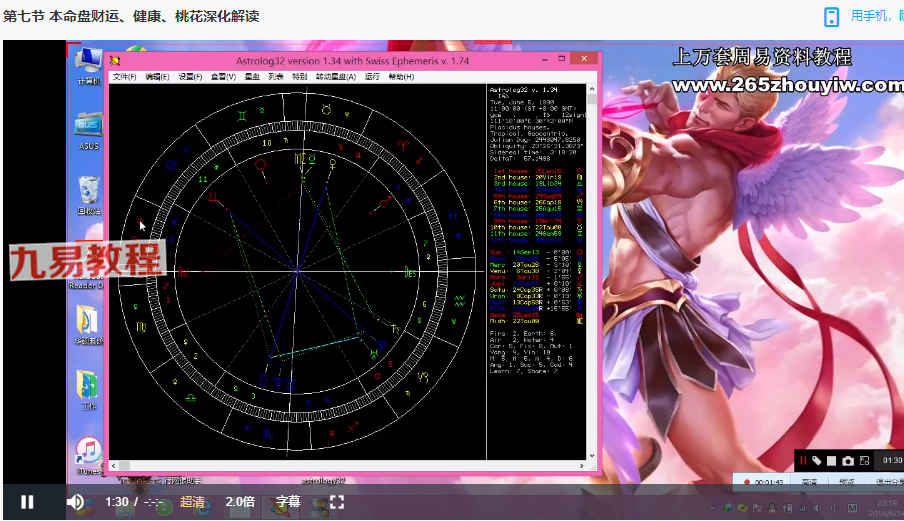Screen dimensions: 904x521
Task: Click the horizontal scrollbar thumb in Astrolog32
Action: click(125, 465)
